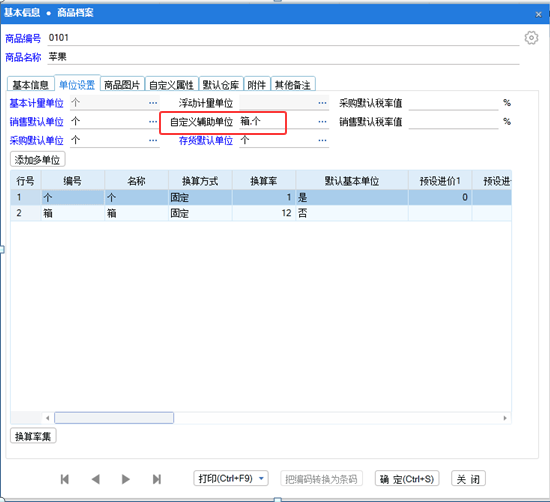Open the 自定义属性 tab
550x502 pixels.
pos(172,85)
